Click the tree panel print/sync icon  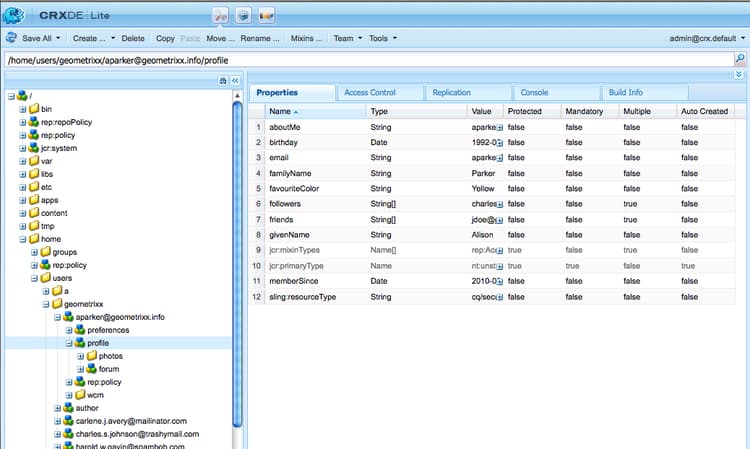[223, 80]
